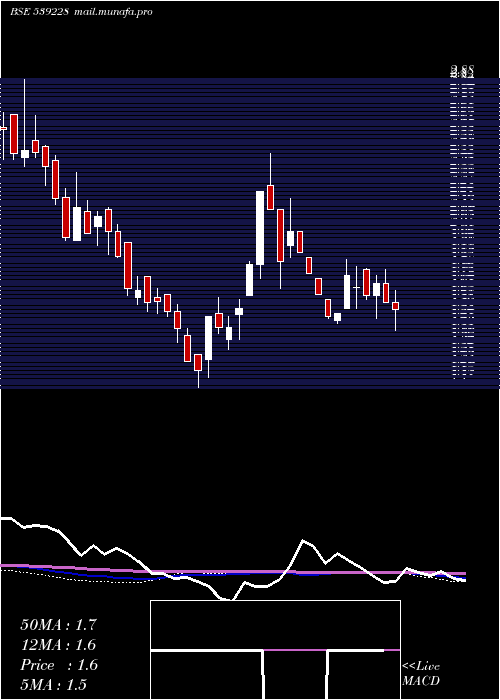Click the 'mail.munafa.pro' text

tap(114, 12)
